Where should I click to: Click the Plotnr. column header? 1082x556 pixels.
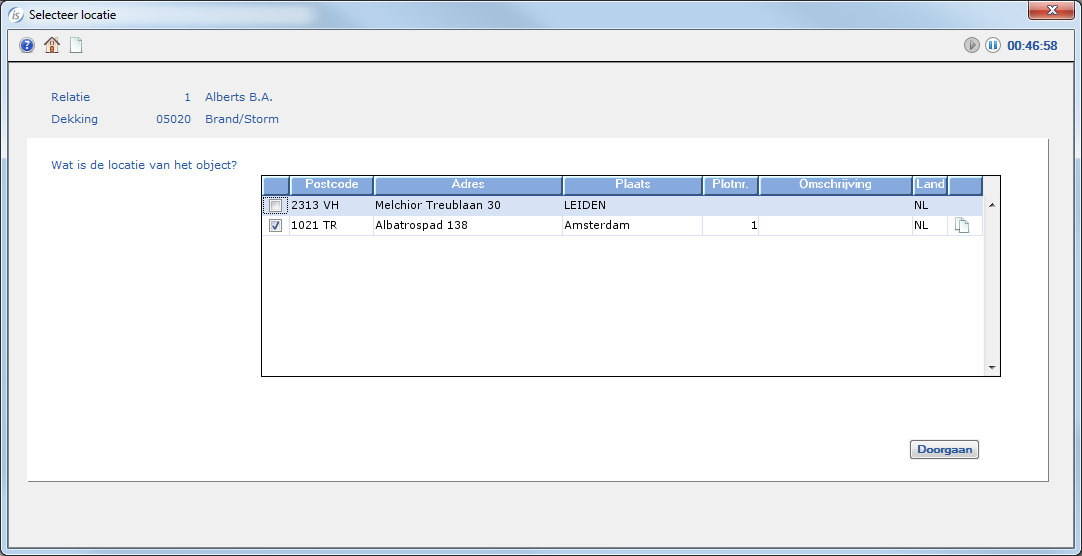pyautogui.click(x=730, y=185)
